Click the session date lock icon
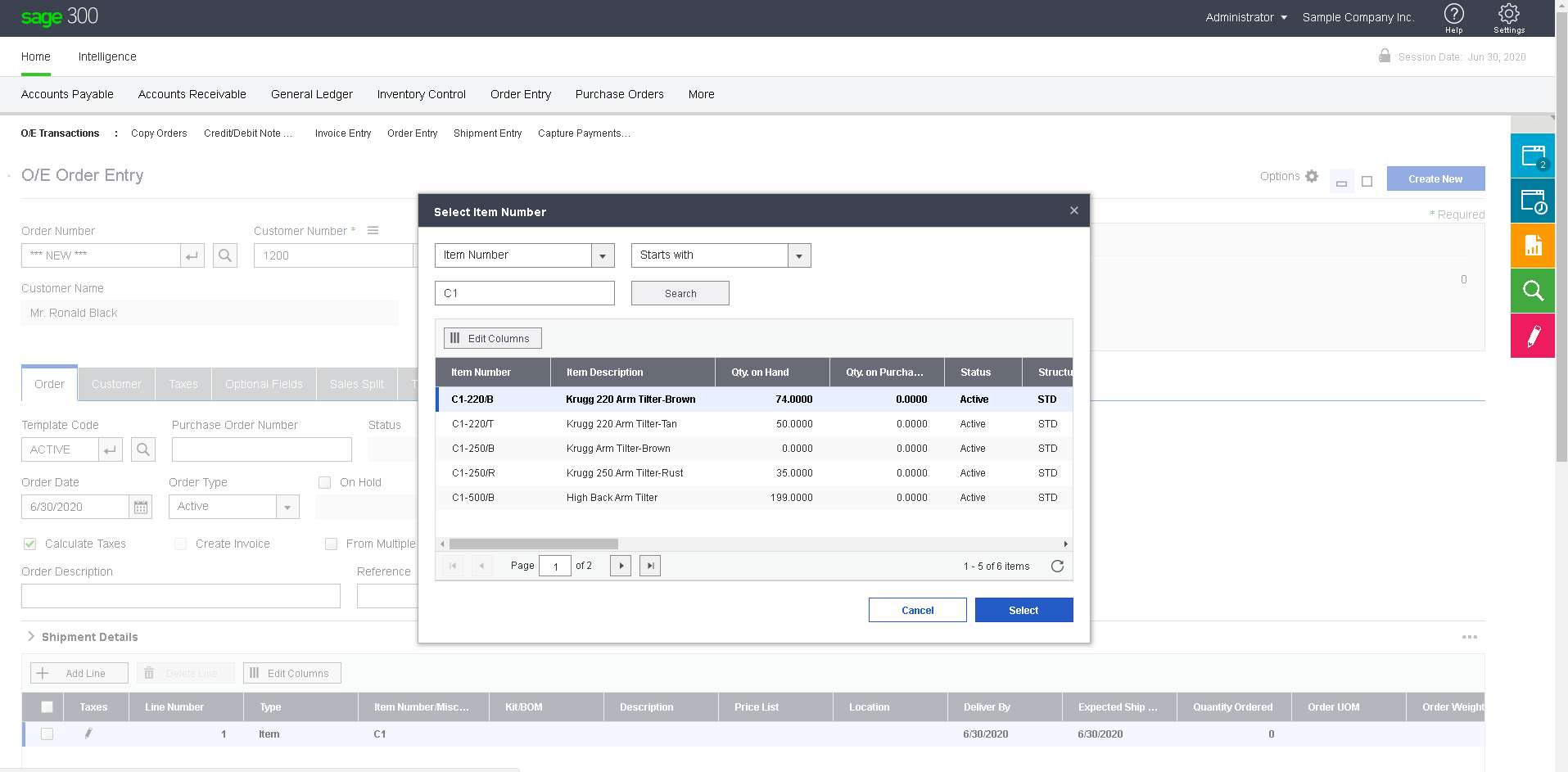Viewport: 1568px width, 772px height. [1385, 56]
